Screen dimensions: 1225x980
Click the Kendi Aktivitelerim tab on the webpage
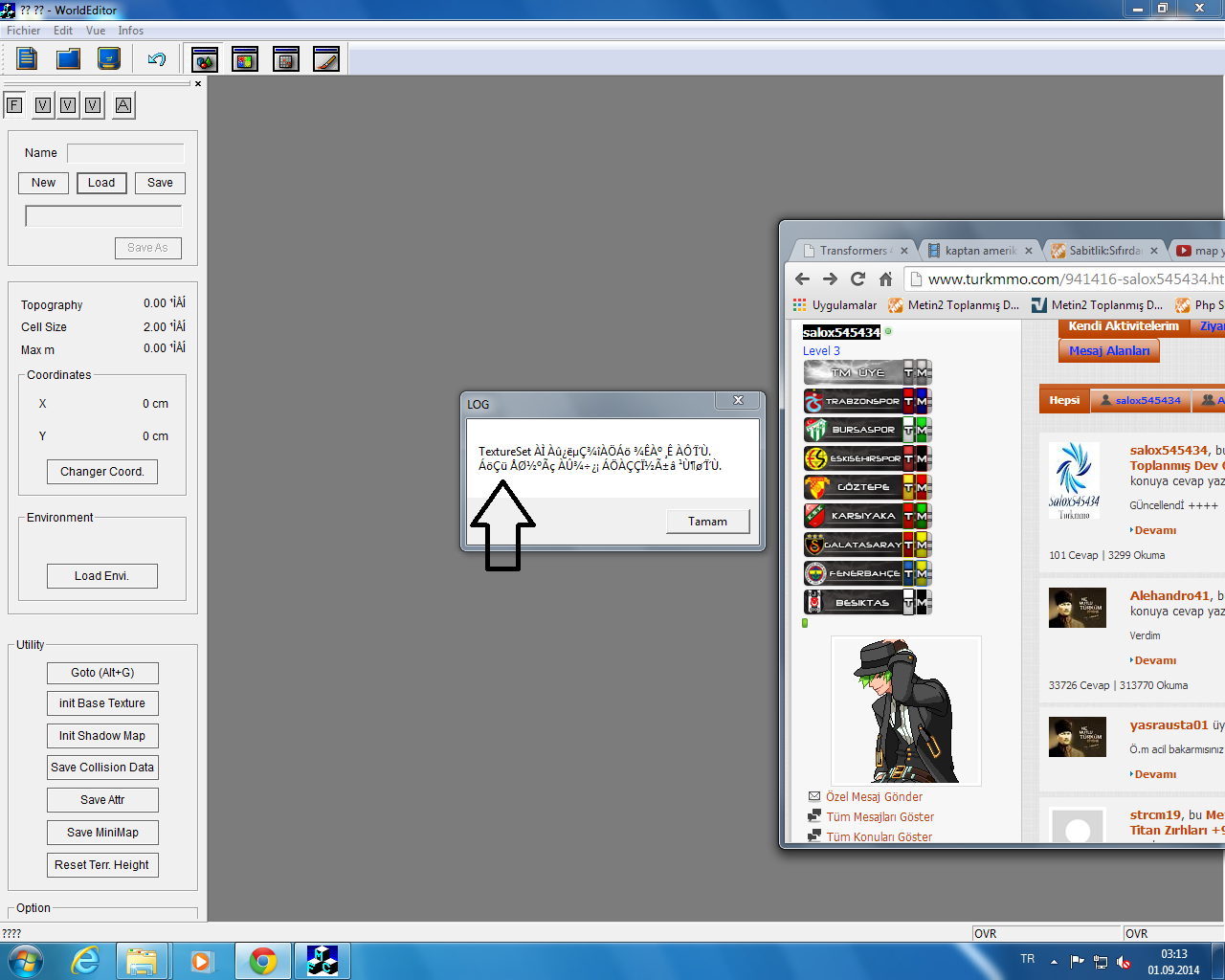[1124, 326]
